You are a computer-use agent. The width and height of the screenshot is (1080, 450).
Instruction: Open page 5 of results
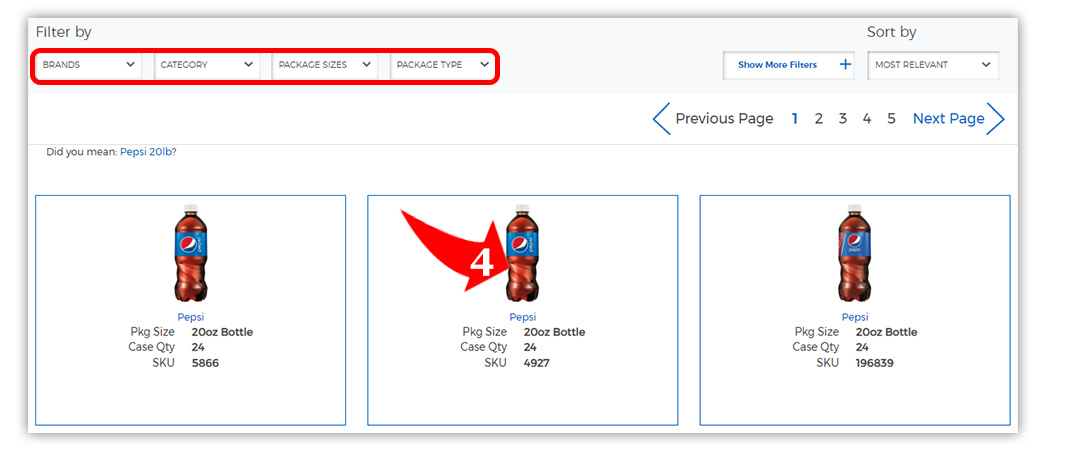coord(891,119)
